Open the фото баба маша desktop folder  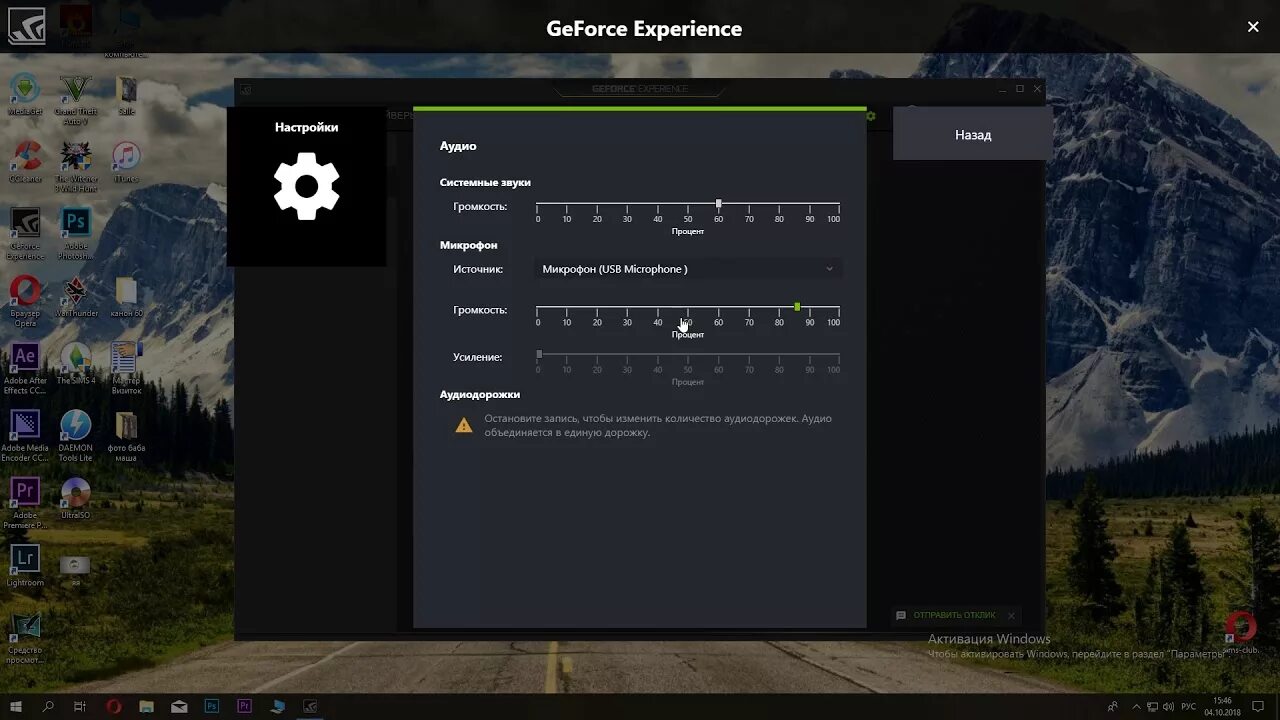pyautogui.click(x=126, y=436)
